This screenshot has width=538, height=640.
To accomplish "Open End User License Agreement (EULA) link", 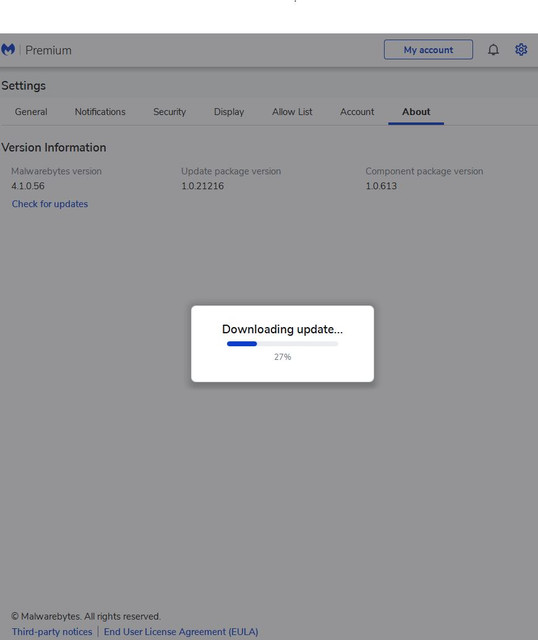I will click(x=181, y=632).
